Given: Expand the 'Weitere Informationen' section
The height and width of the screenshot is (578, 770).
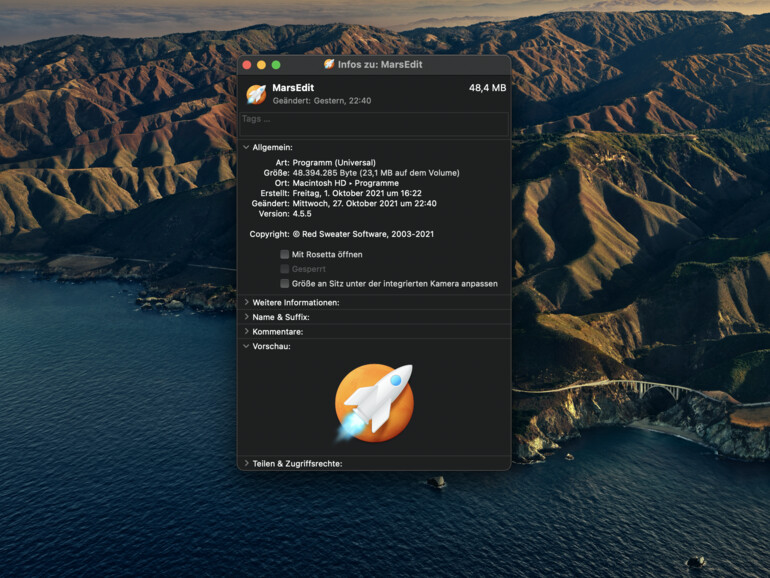Looking at the screenshot, I should [x=246, y=303].
